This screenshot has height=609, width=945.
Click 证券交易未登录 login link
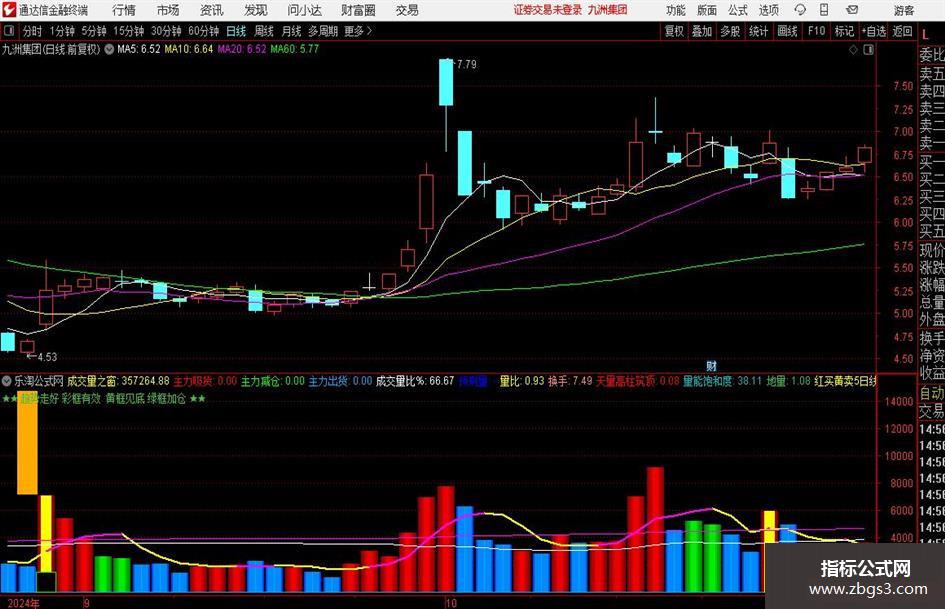[x=547, y=10]
